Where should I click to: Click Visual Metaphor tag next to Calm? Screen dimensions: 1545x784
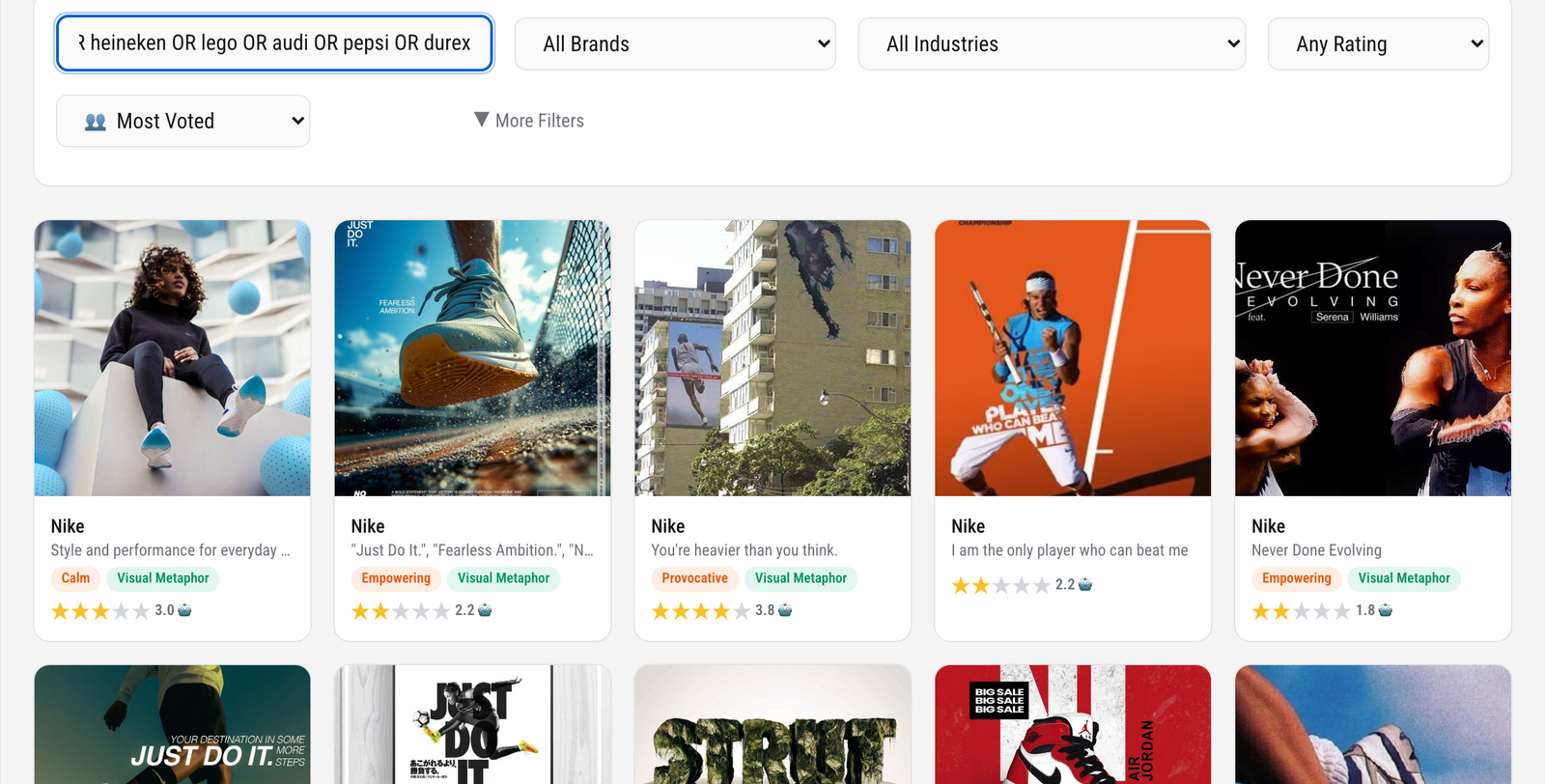point(163,578)
